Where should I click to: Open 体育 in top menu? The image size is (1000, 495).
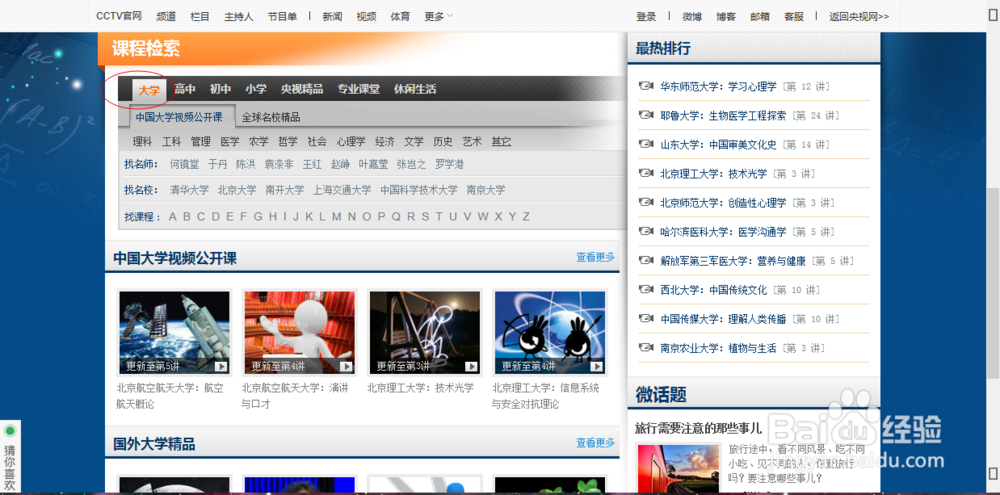pyautogui.click(x=401, y=17)
